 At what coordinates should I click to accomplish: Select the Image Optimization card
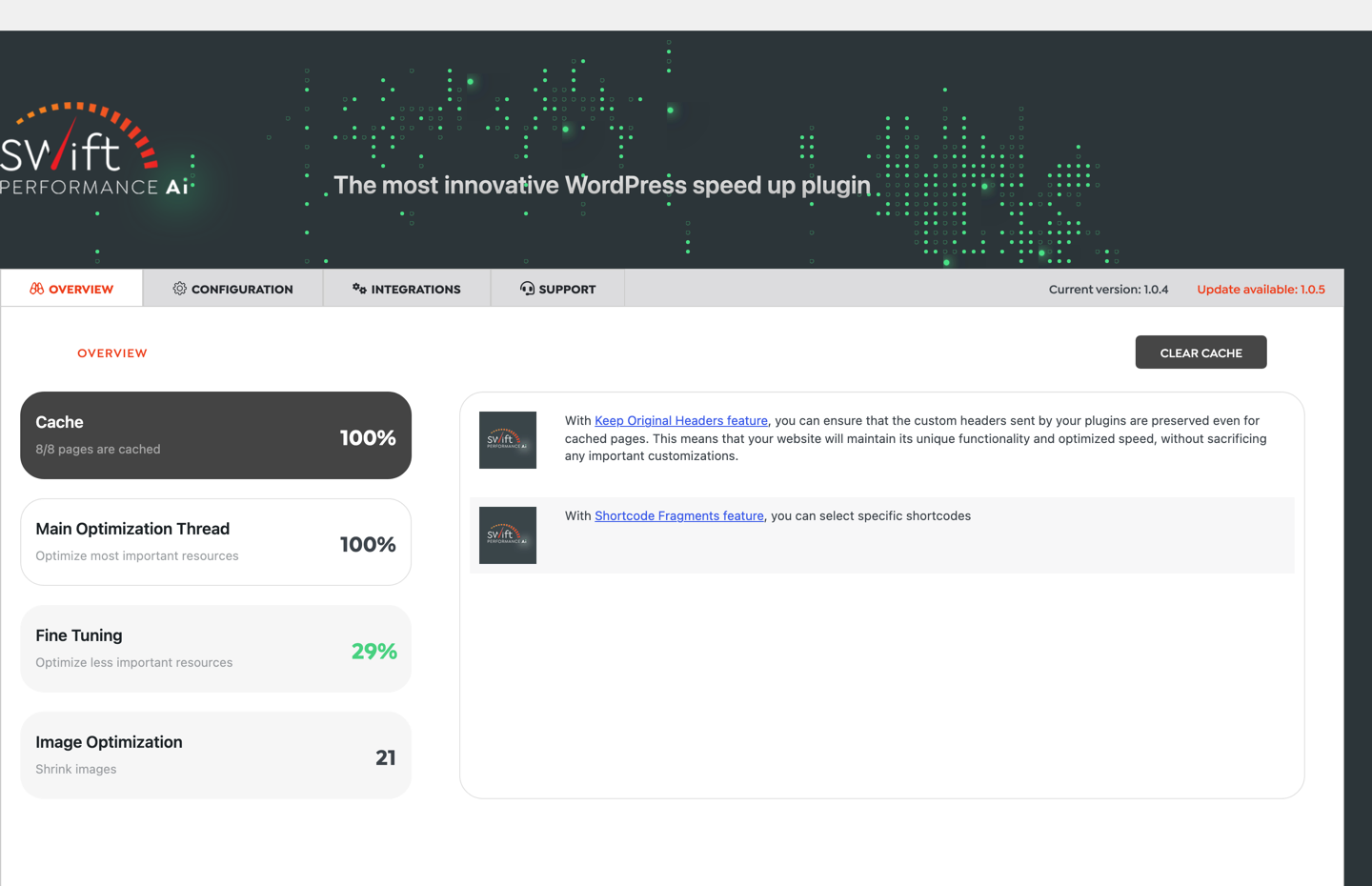[x=215, y=755]
